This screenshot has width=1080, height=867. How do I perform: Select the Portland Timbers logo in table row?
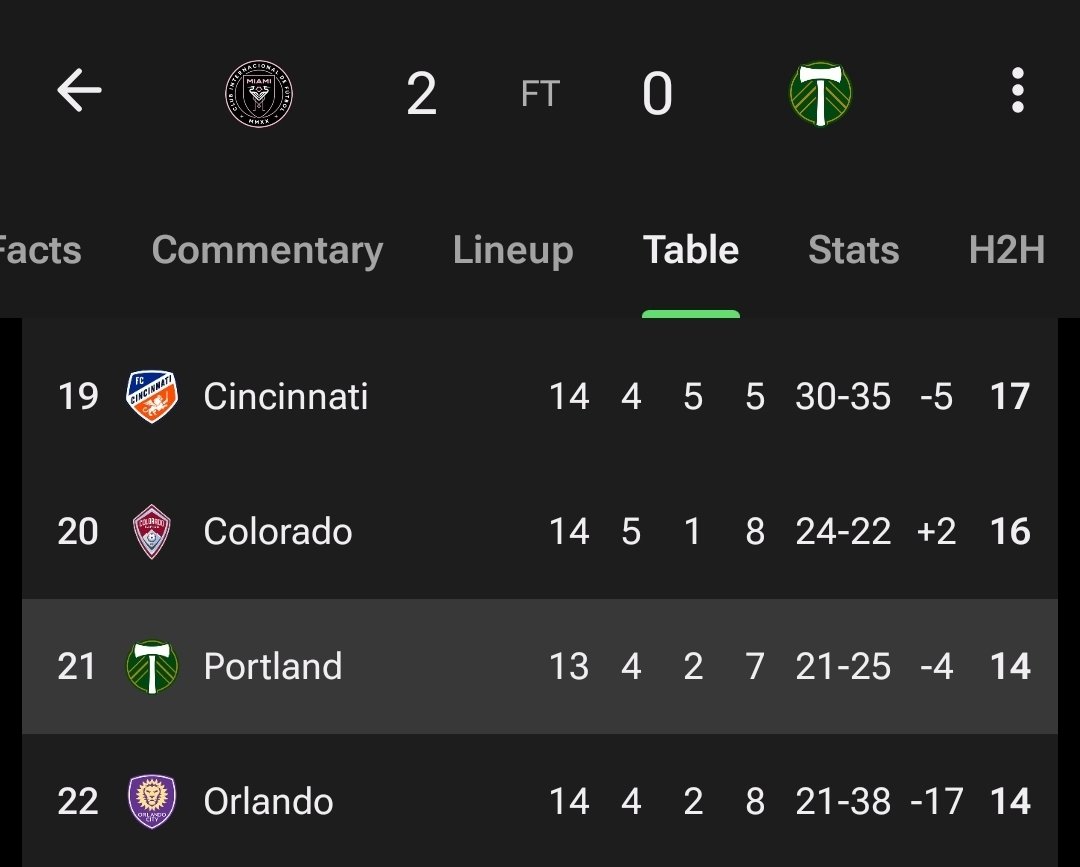[x=152, y=666]
